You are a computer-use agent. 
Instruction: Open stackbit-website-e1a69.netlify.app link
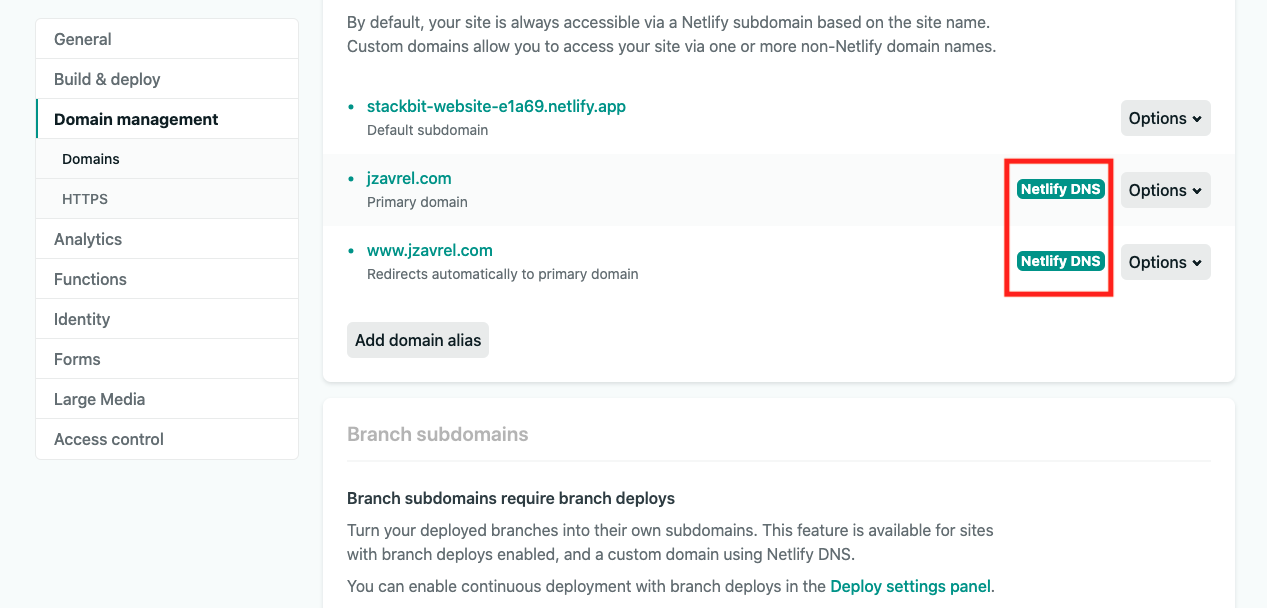tap(496, 106)
